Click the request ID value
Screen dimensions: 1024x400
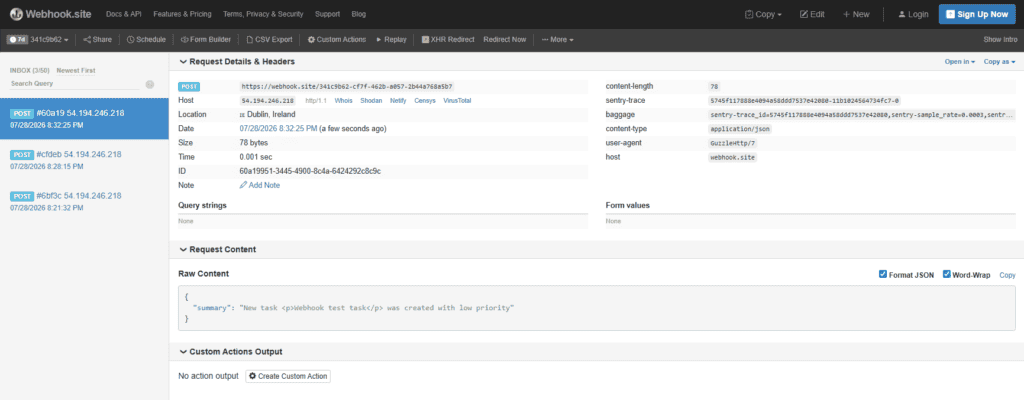point(310,171)
